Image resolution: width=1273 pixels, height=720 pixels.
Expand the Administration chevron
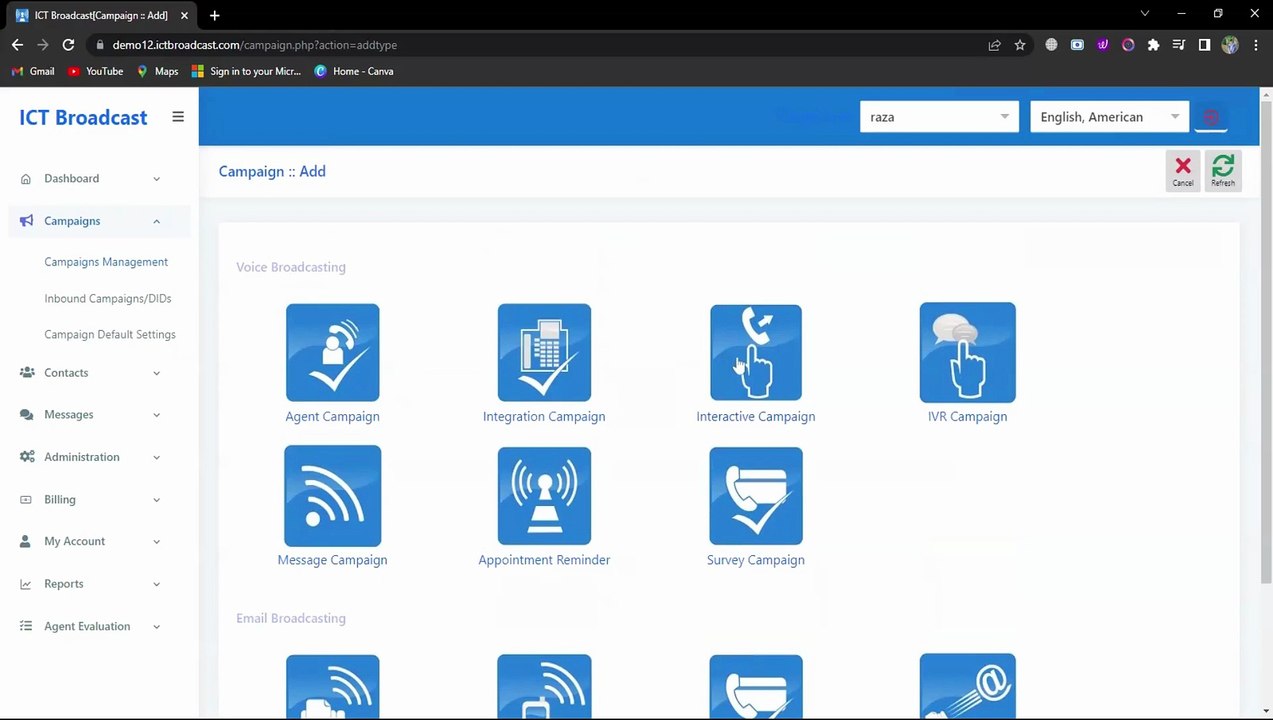(x=156, y=457)
